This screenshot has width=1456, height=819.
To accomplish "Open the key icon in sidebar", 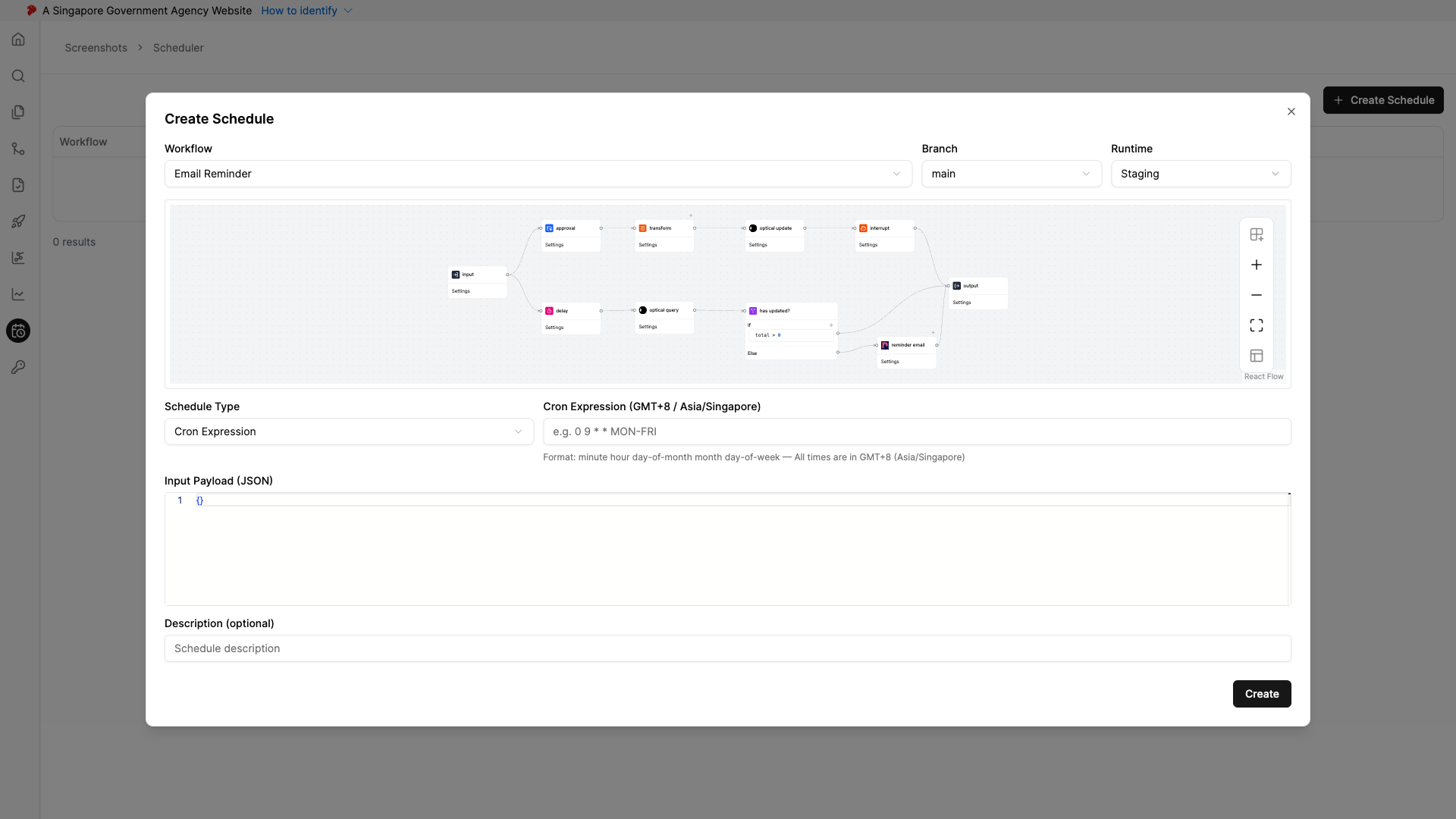I will tap(18, 367).
